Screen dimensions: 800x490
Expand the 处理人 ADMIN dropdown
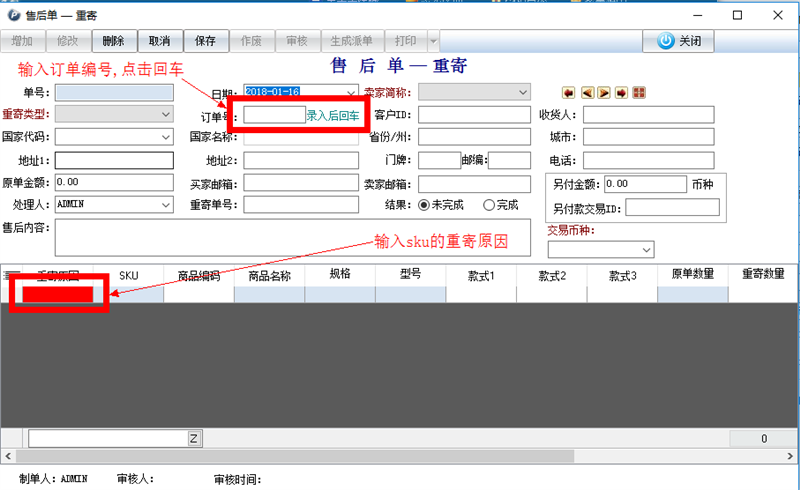[x=166, y=204]
